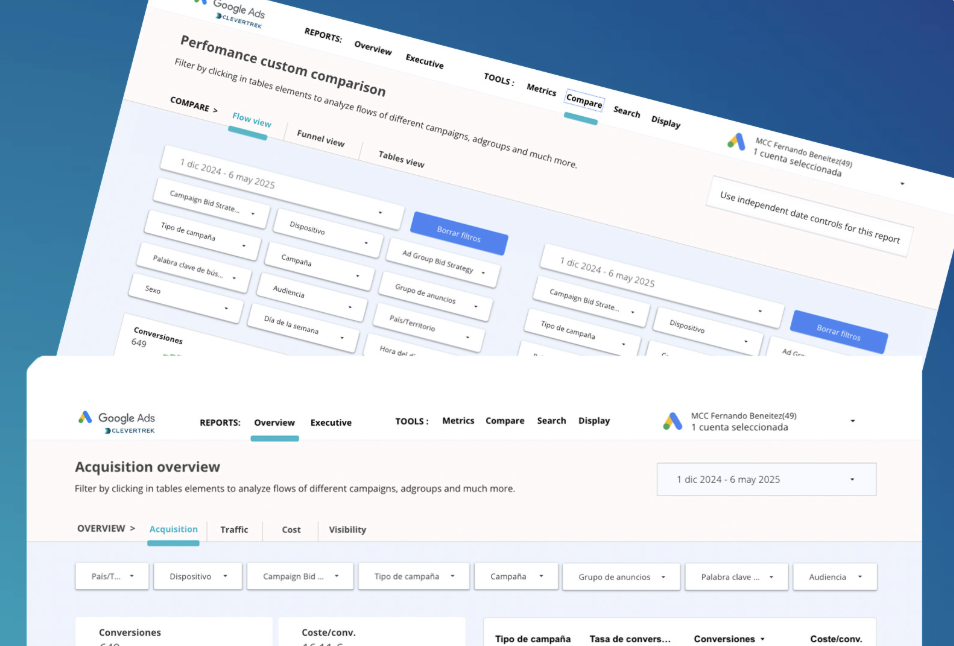Switch to the Traffic overview tab

(x=234, y=530)
